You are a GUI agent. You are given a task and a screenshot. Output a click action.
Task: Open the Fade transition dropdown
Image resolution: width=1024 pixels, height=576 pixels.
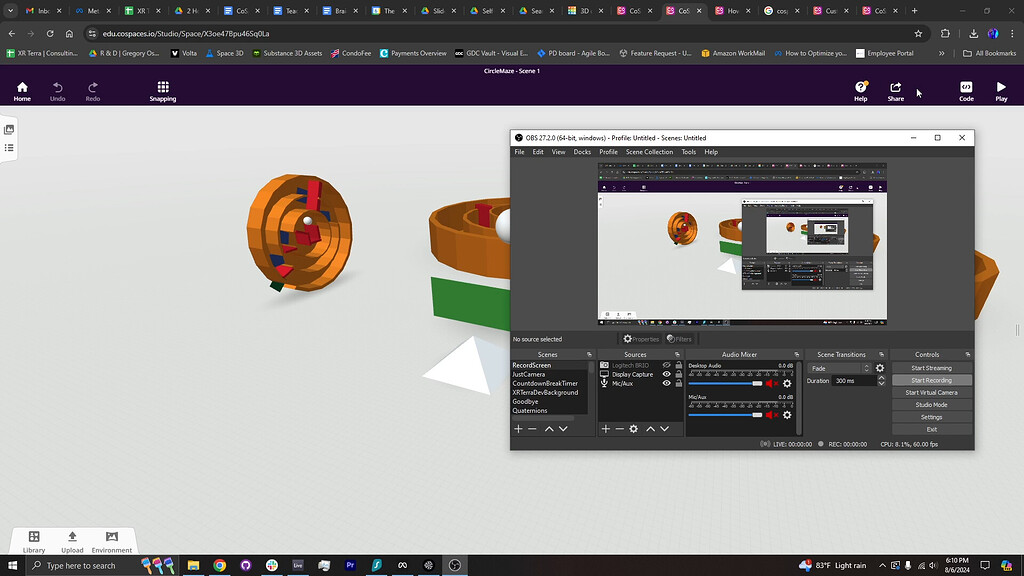tap(866, 369)
